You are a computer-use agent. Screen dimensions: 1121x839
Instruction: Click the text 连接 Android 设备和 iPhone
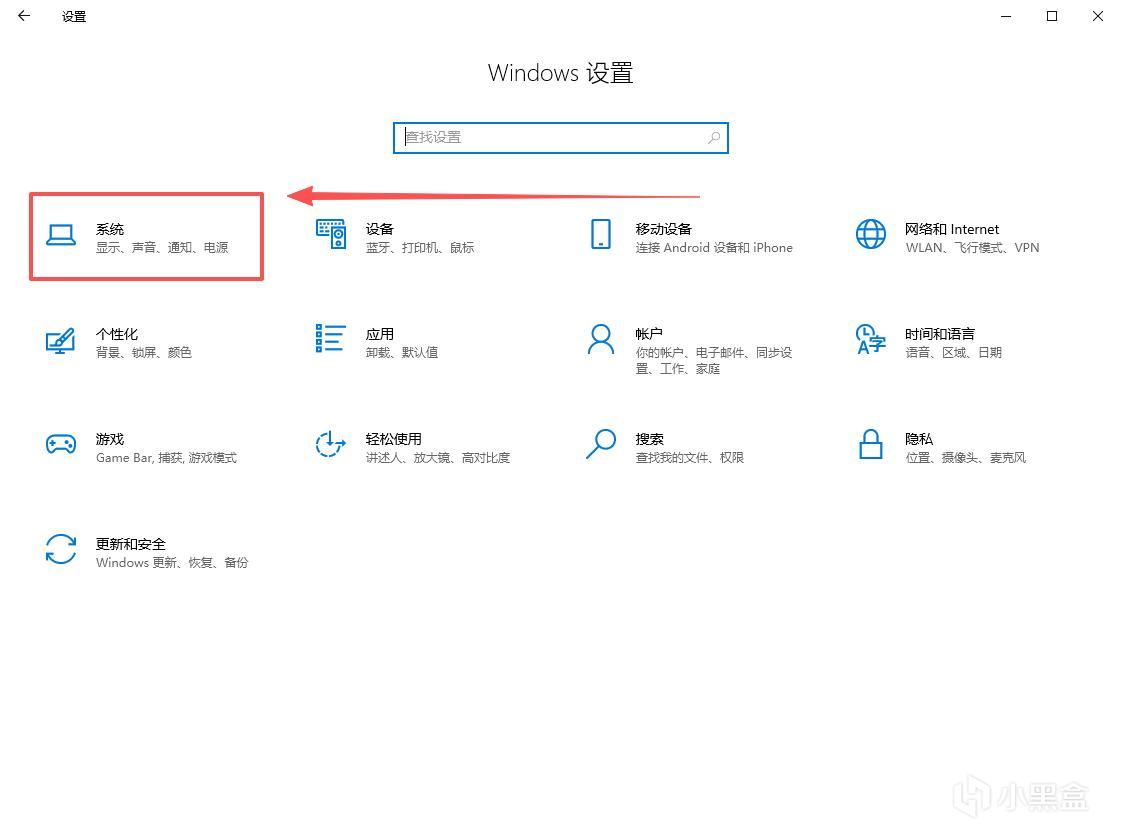713,247
